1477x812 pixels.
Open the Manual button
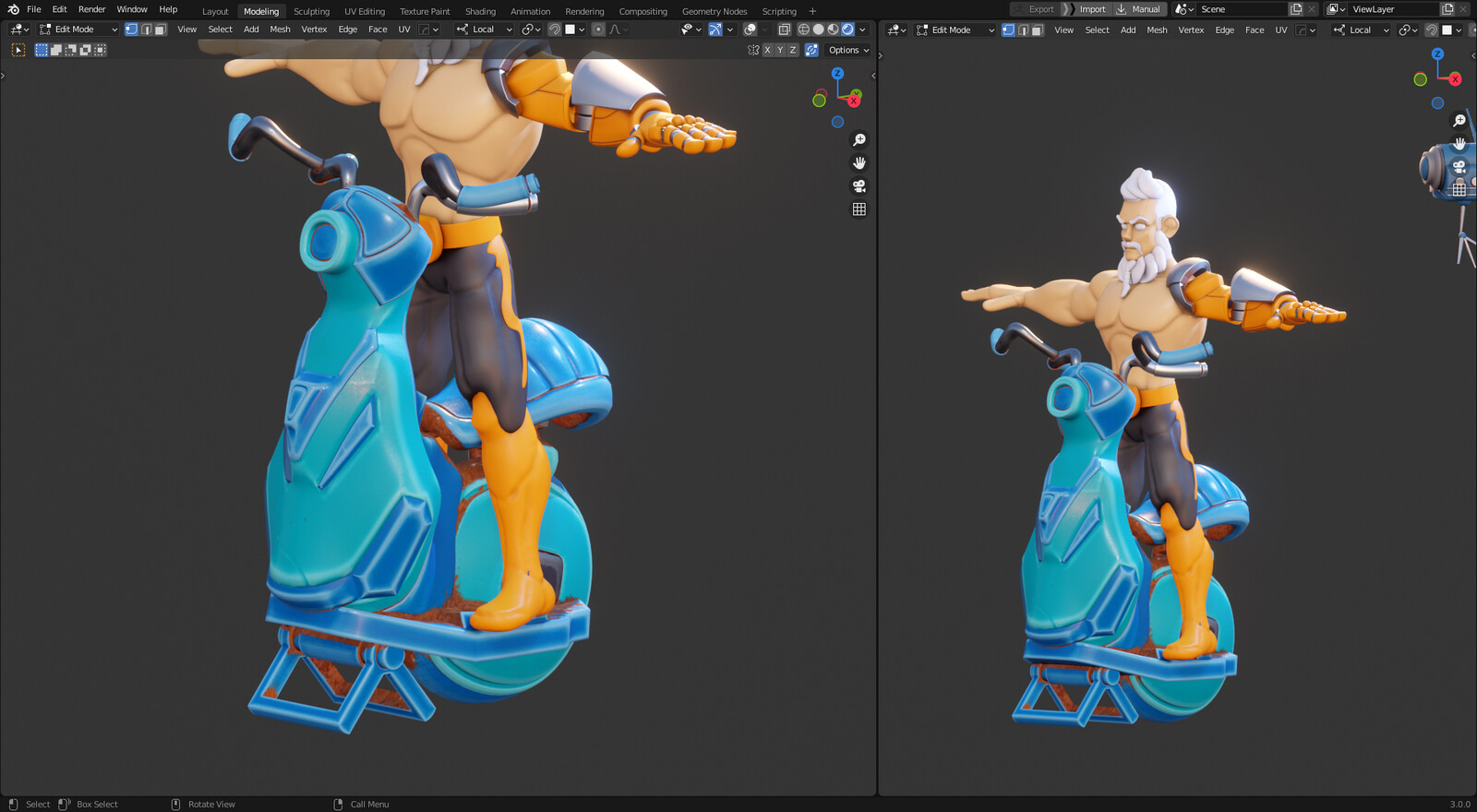[1139, 9]
